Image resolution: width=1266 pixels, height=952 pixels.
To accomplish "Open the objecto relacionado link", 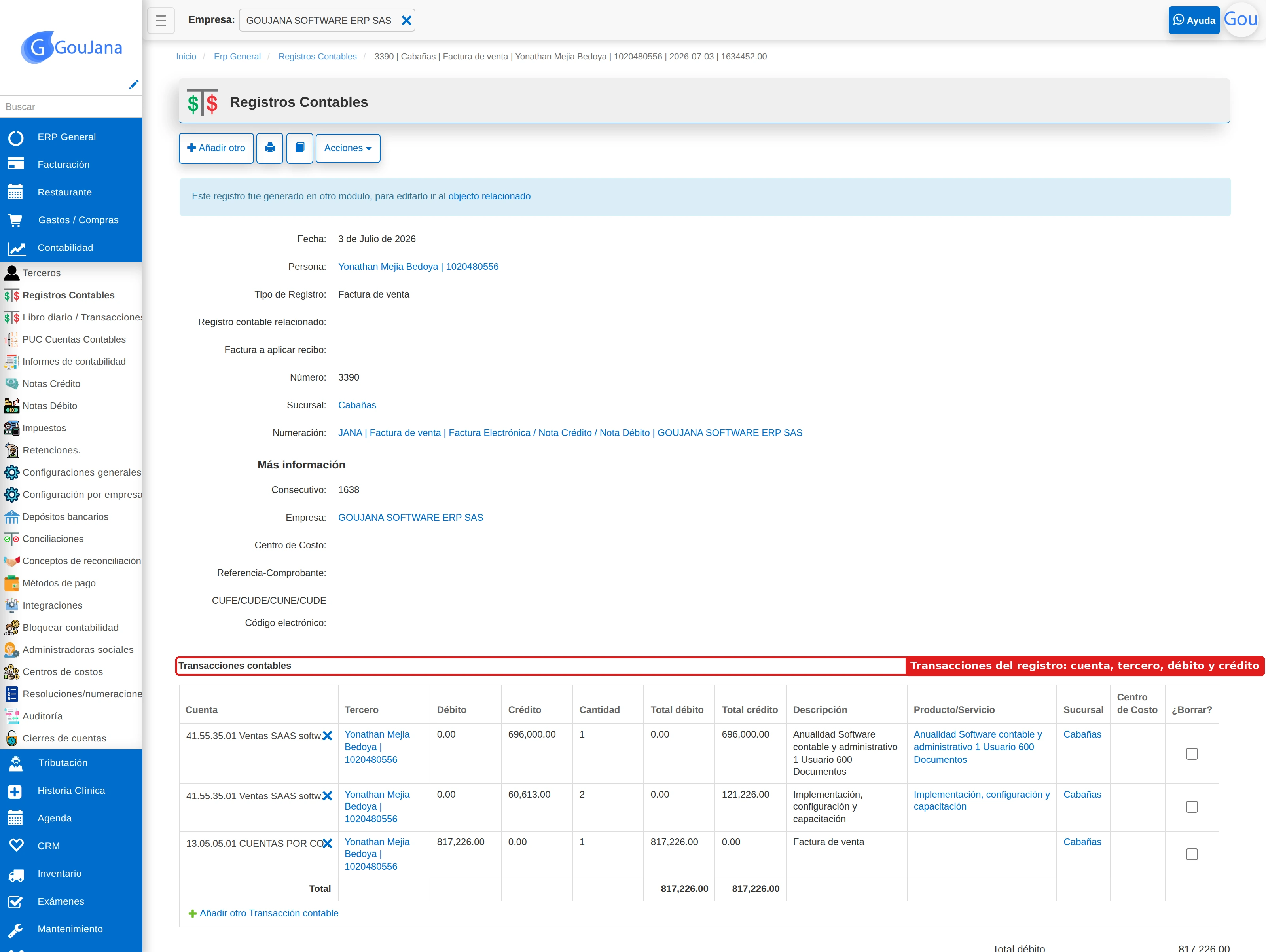I will coord(489,196).
